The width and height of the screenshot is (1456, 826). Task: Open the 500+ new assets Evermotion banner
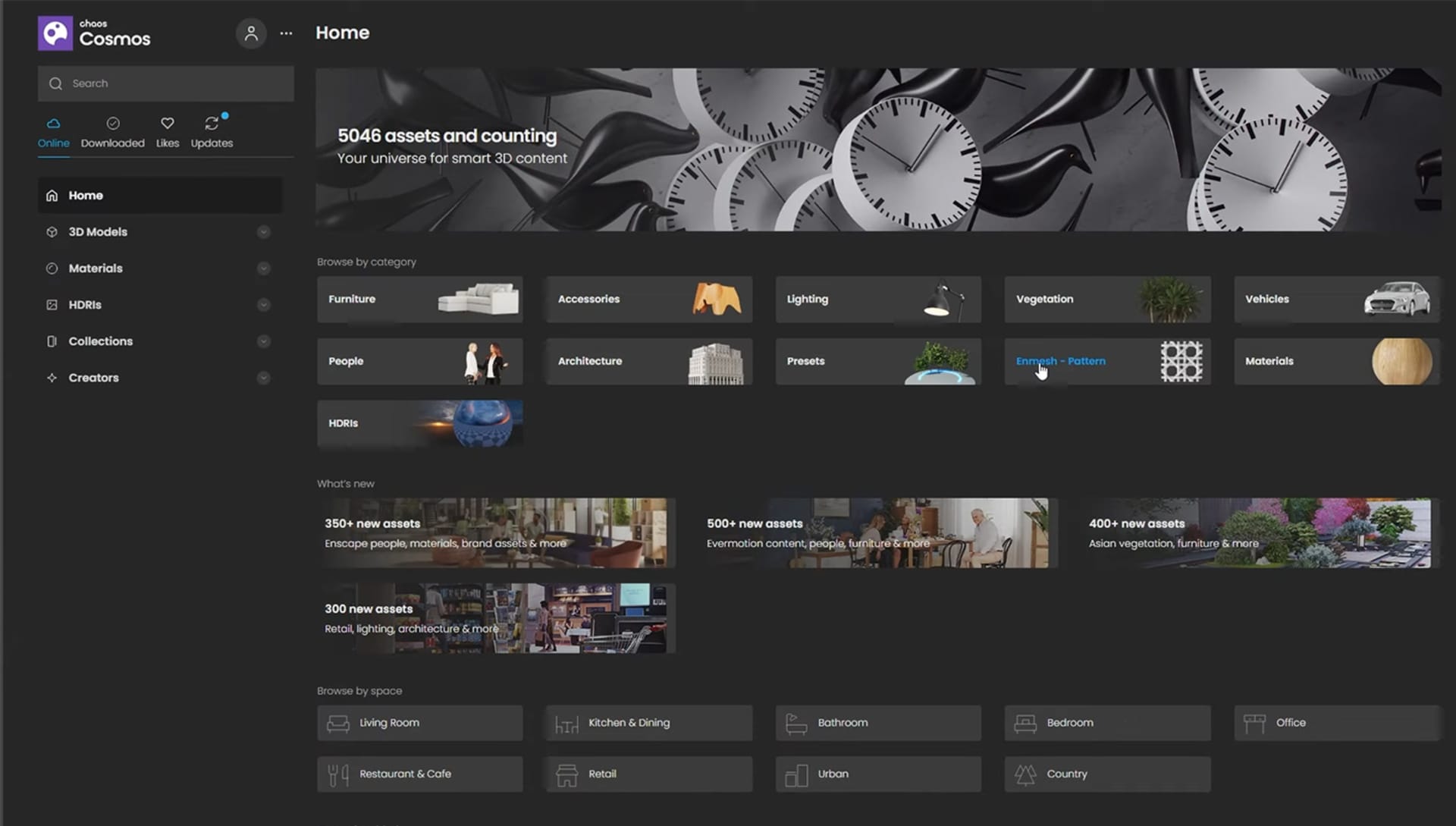click(x=877, y=533)
